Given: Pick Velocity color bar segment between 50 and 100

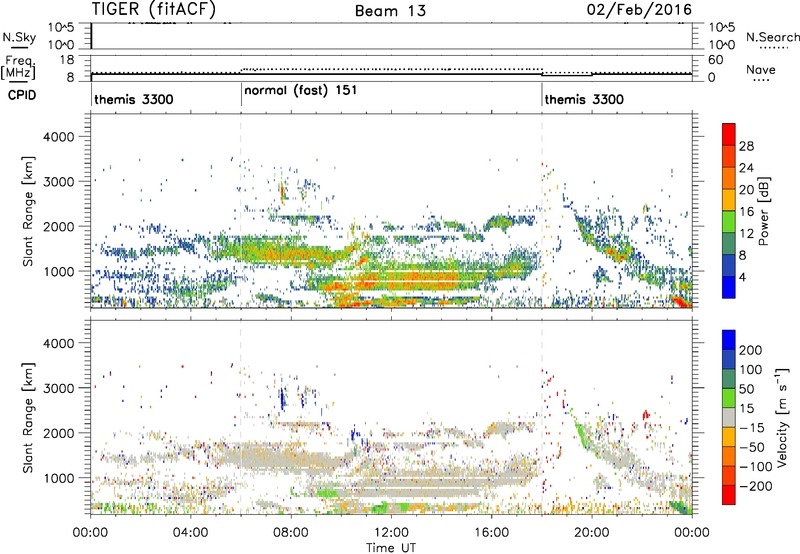Looking at the screenshot, I should [x=729, y=379].
